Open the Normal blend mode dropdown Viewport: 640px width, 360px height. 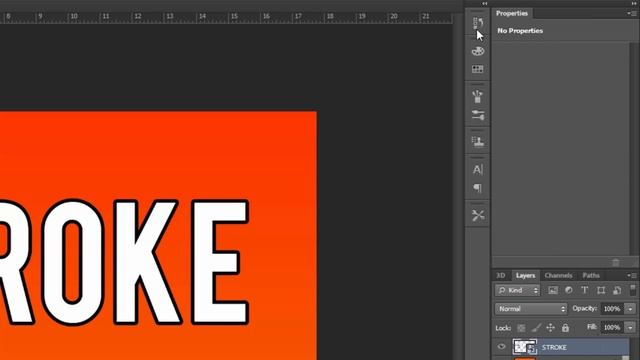tap(531, 309)
